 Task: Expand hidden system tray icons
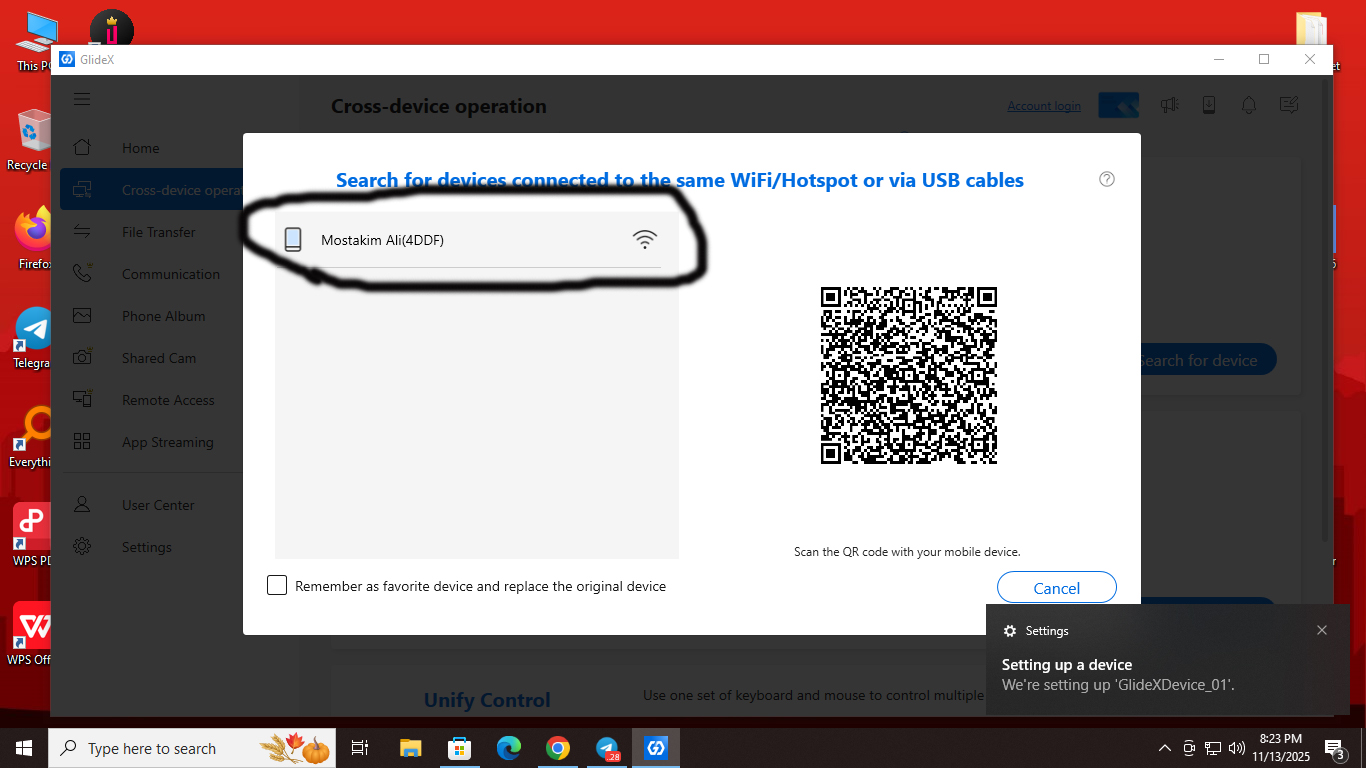coord(1164,748)
